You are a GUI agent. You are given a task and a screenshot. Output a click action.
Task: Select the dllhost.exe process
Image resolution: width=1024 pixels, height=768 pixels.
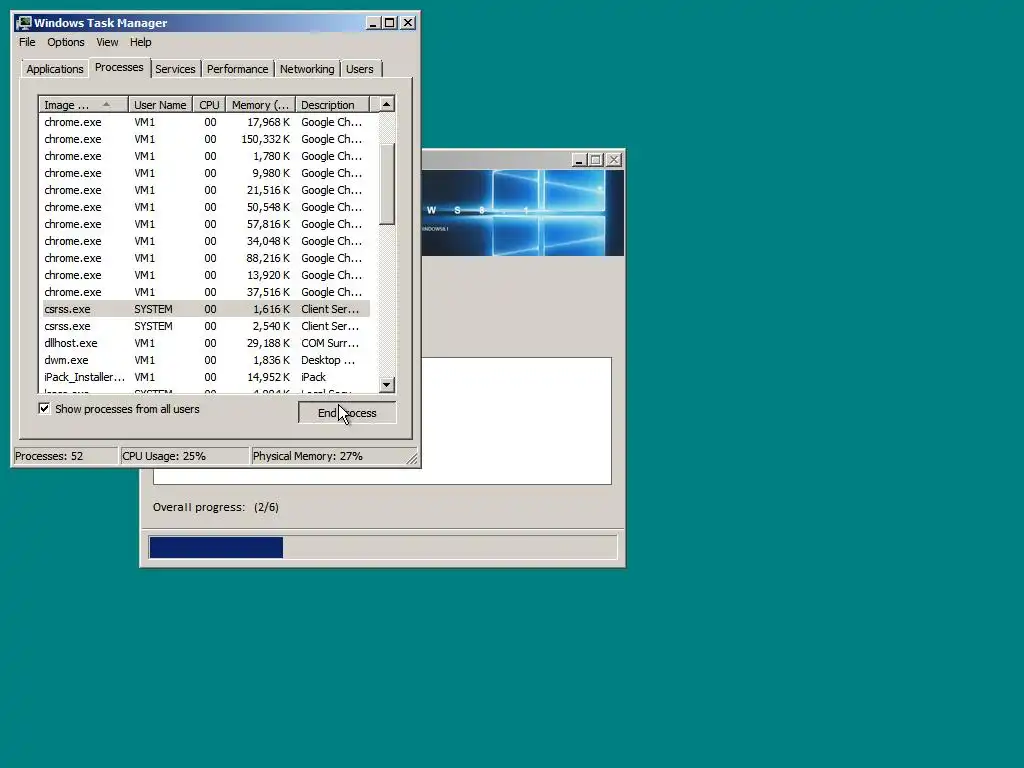click(206, 343)
